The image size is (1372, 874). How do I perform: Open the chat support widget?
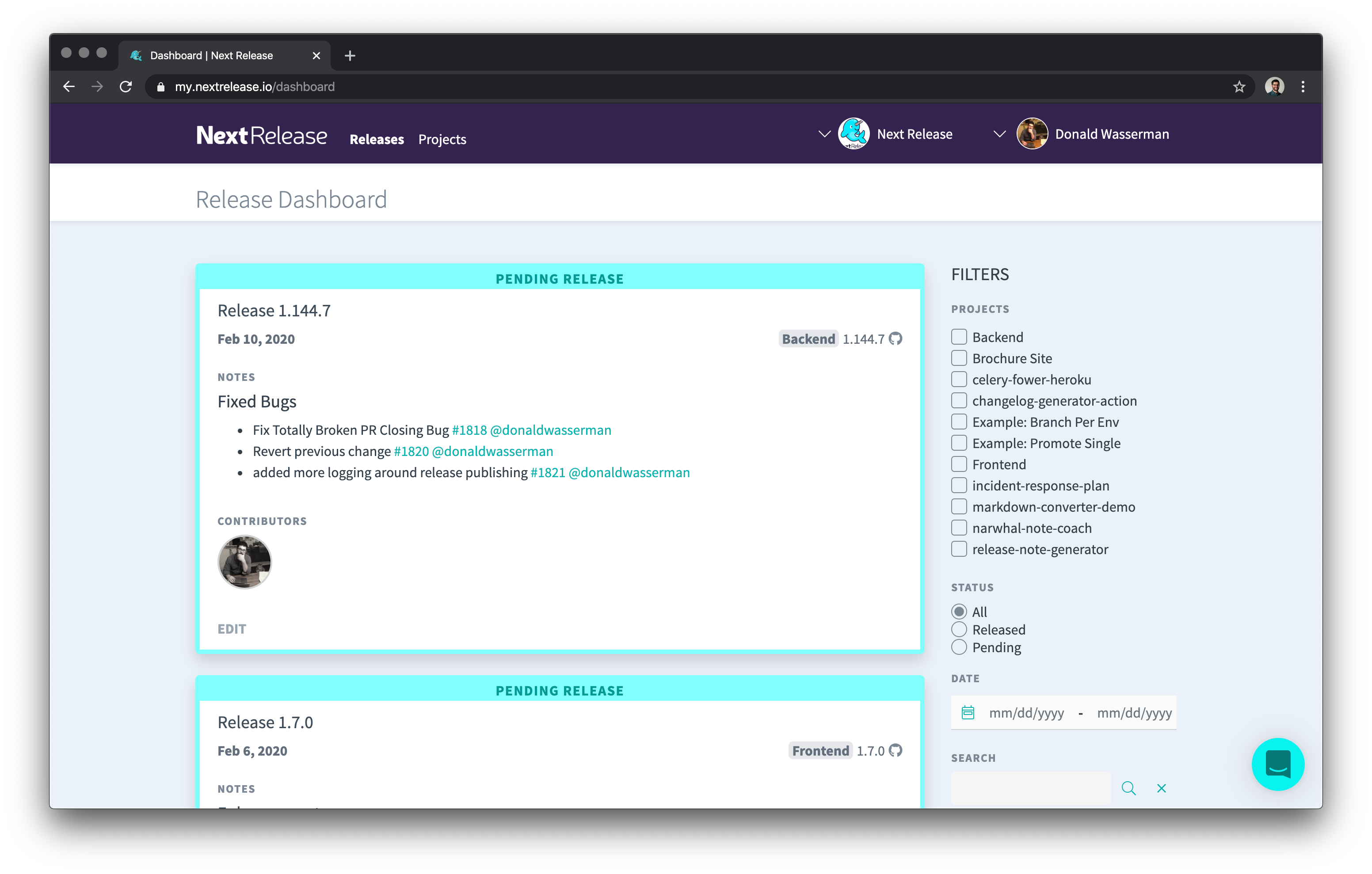coord(1277,764)
